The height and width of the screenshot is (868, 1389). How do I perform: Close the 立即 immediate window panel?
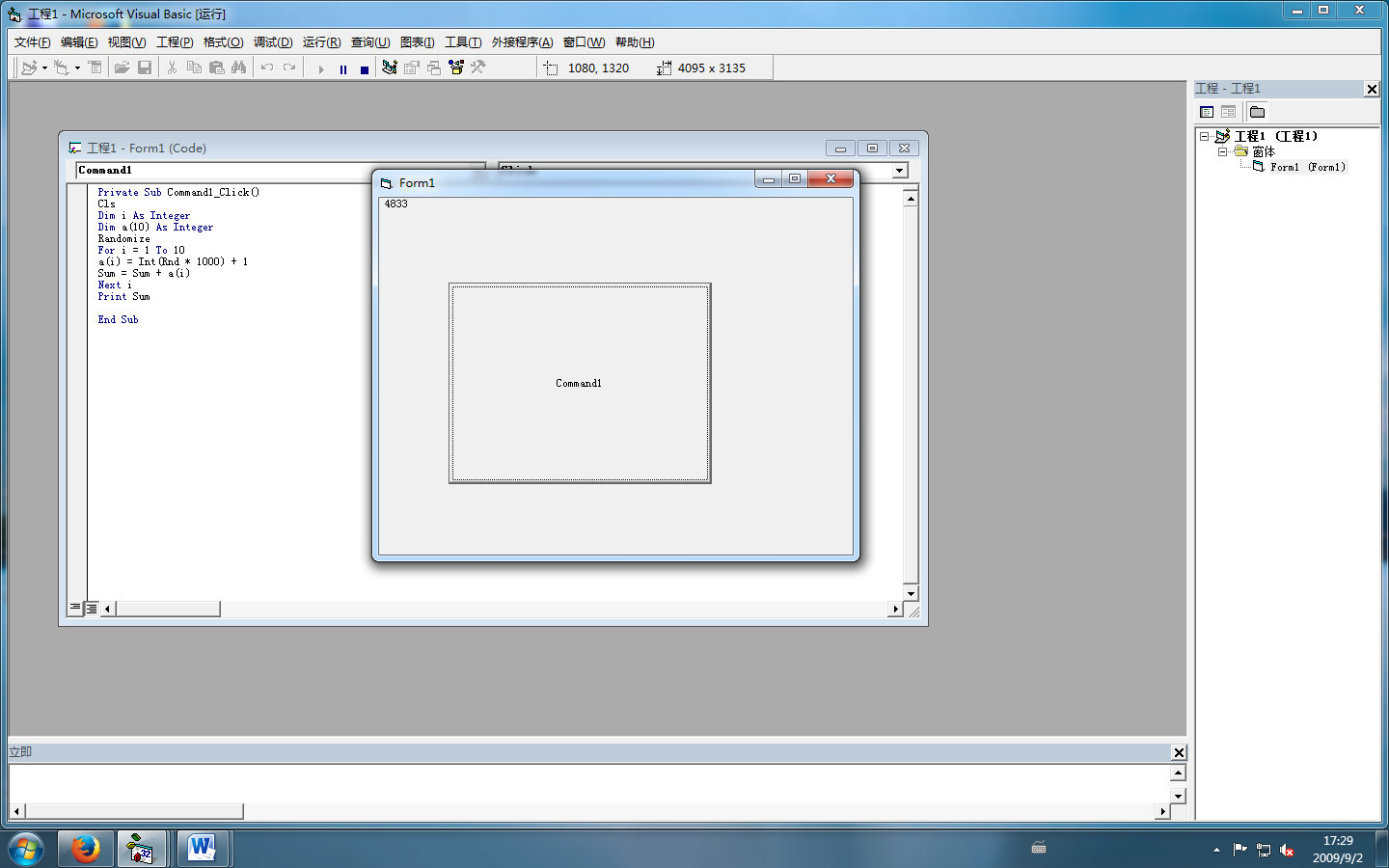[x=1179, y=752]
